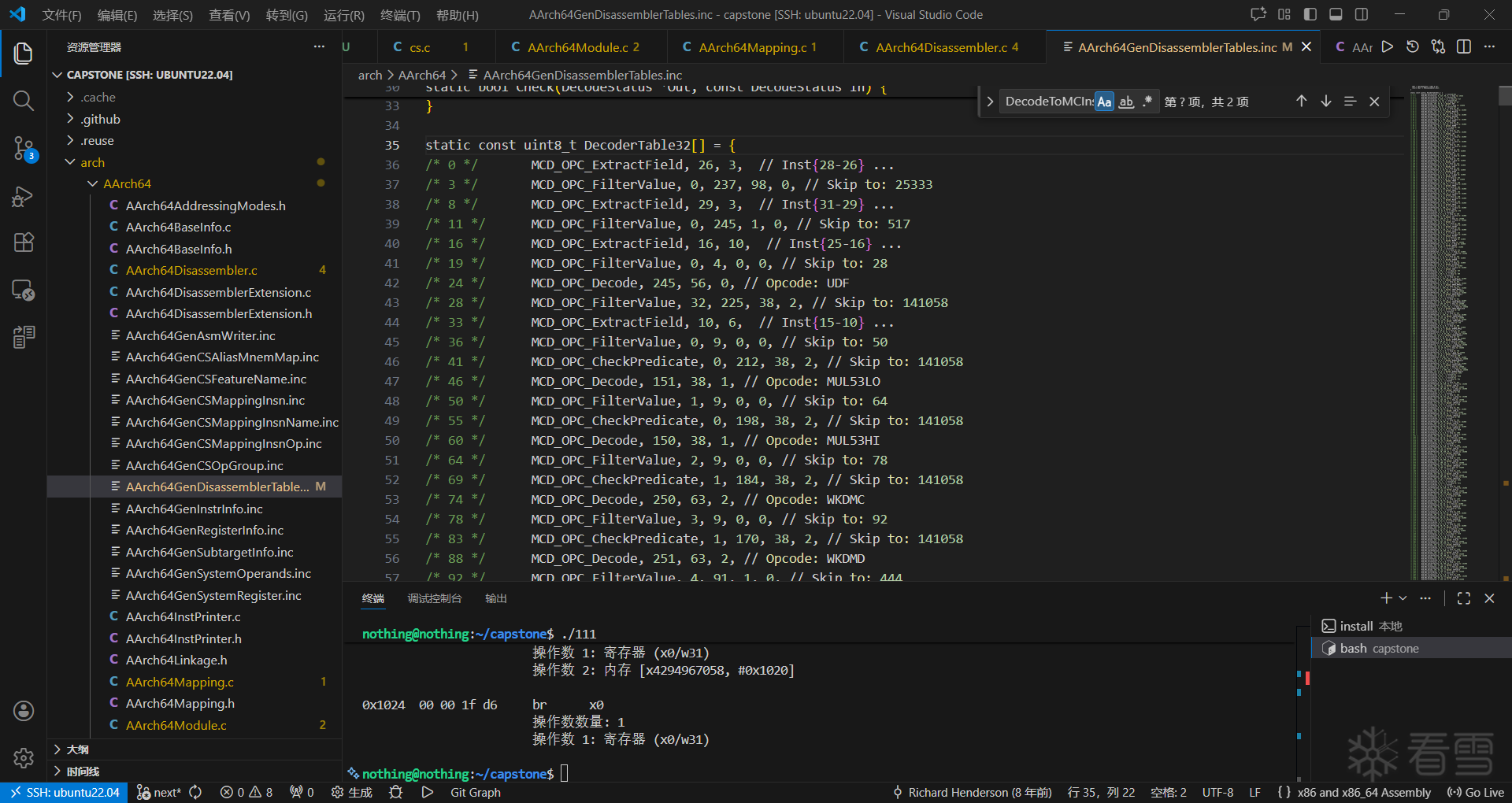1512x803 pixels.
Task: Open editor More Actions ellipsis
Action: (x=1489, y=47)
